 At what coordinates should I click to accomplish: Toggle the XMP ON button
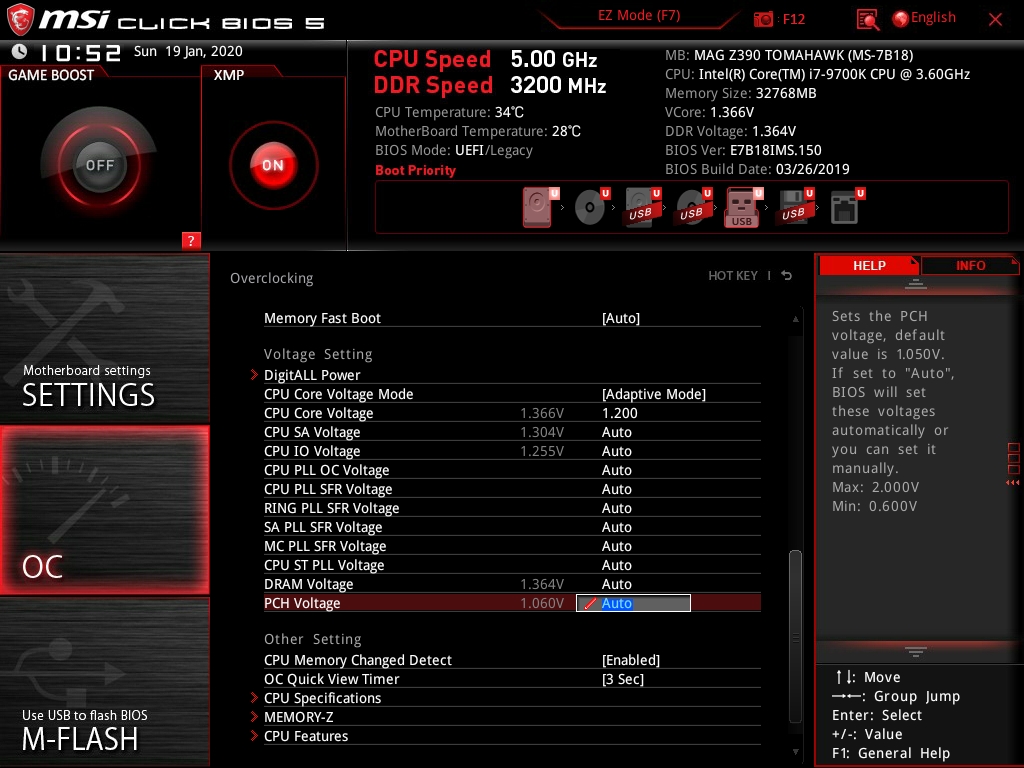tap(273, 165)
